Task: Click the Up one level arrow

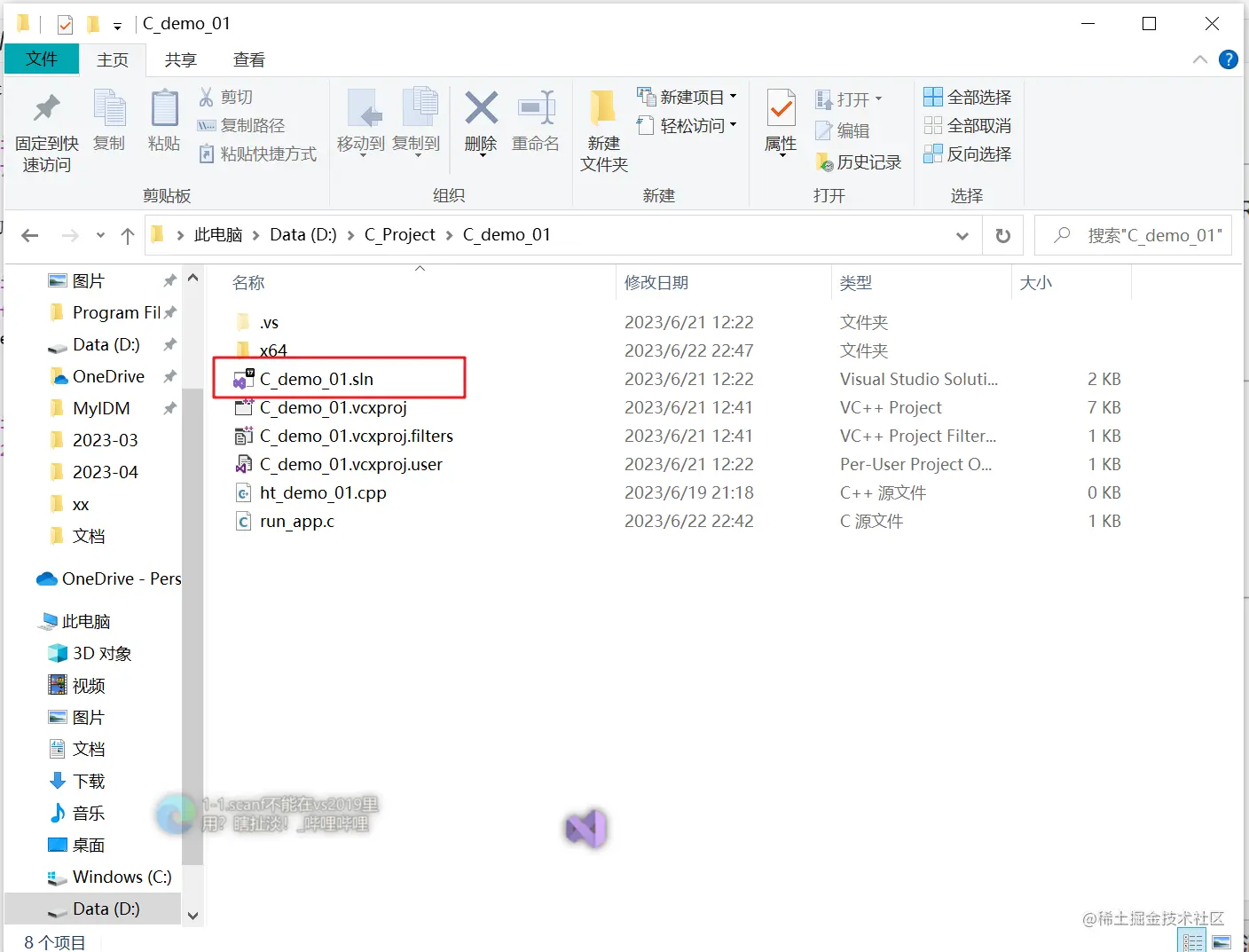Action: [128, 235]
